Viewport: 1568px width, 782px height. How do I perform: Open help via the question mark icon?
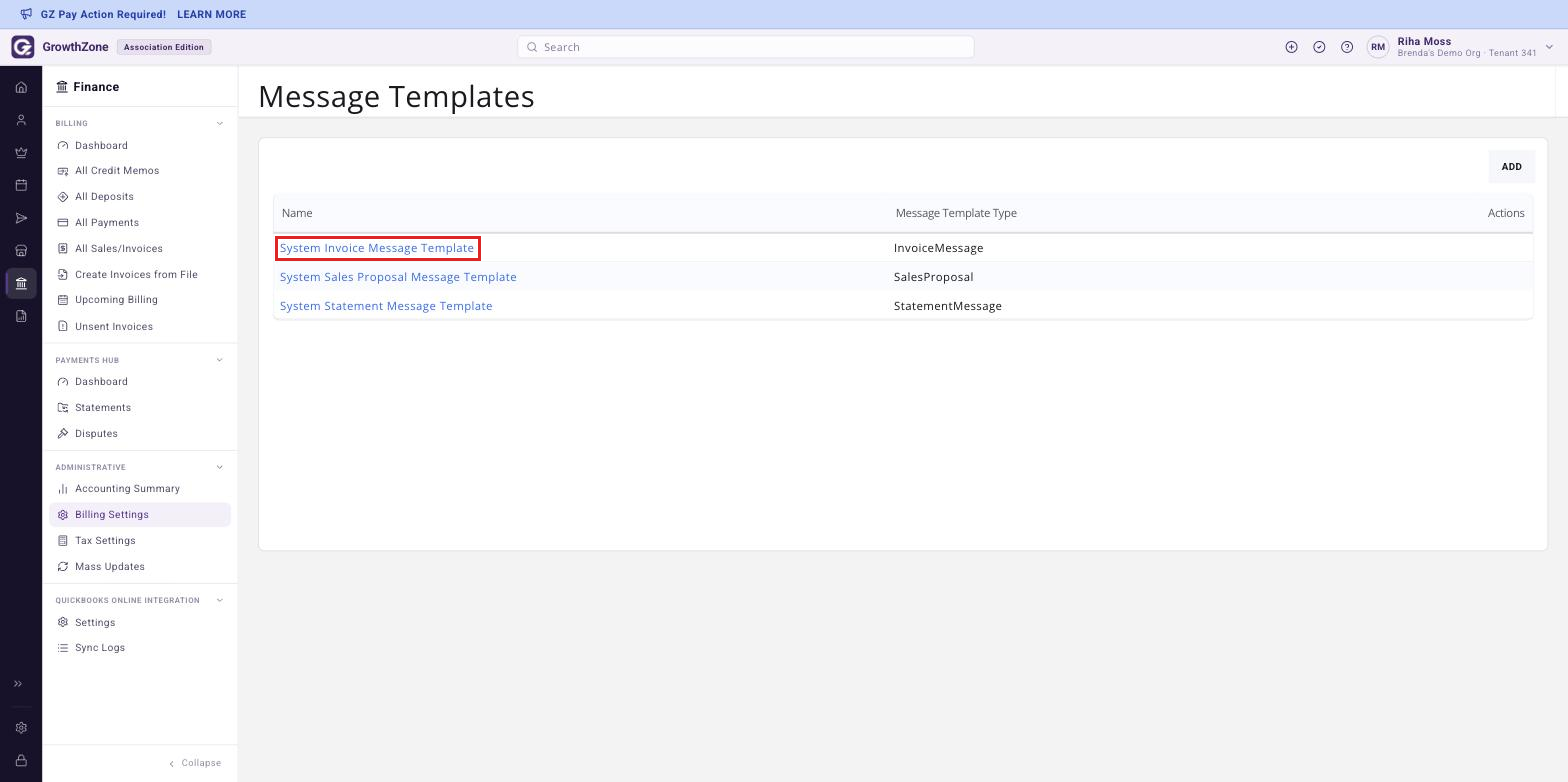(x=1347, y=47)
